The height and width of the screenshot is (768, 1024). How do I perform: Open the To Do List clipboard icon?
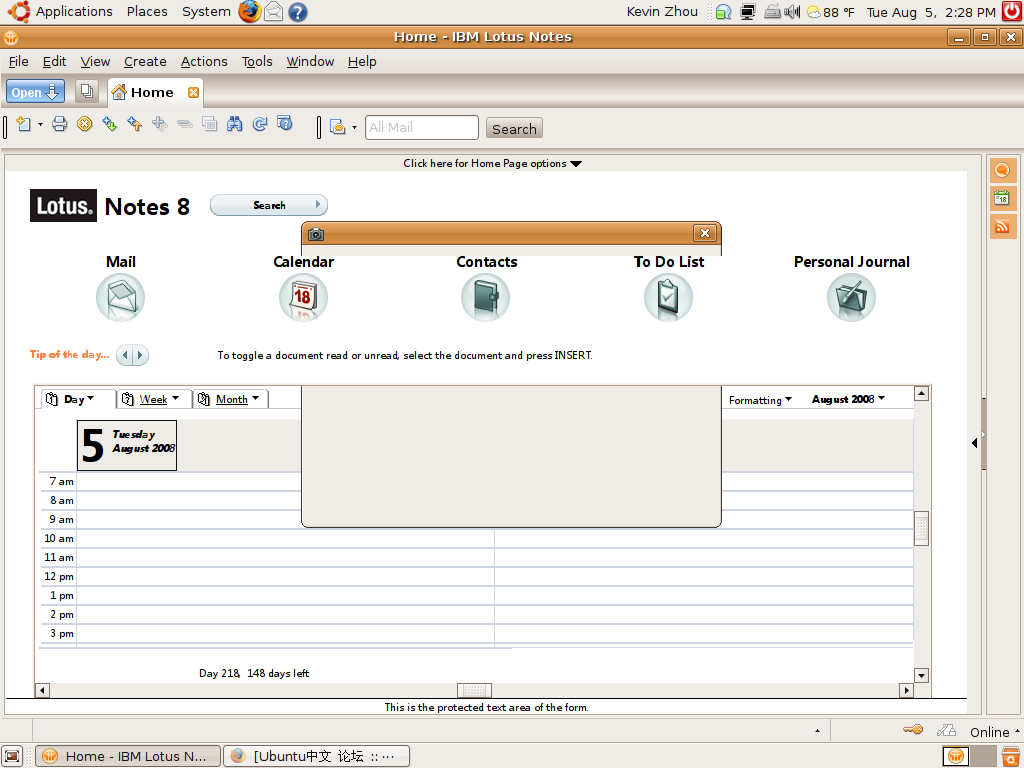tap(668, 297)
